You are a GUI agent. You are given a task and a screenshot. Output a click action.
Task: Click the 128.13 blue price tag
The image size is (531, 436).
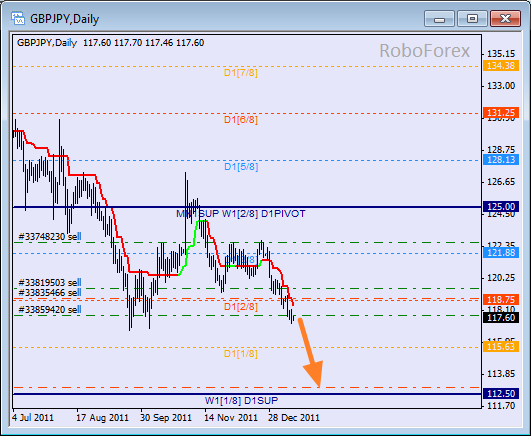click(501, 160)
